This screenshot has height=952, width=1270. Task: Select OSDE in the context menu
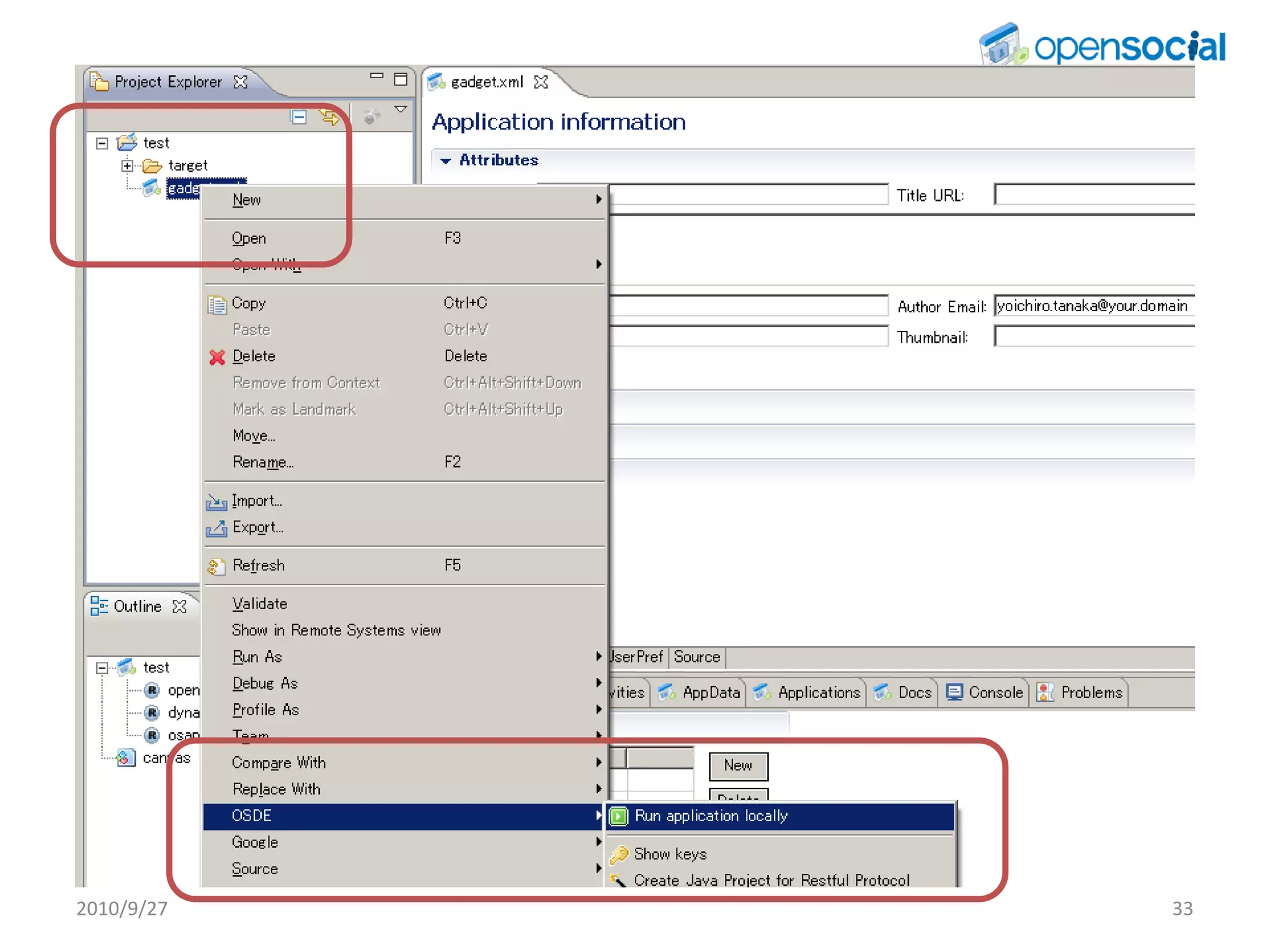click(252, 816)
